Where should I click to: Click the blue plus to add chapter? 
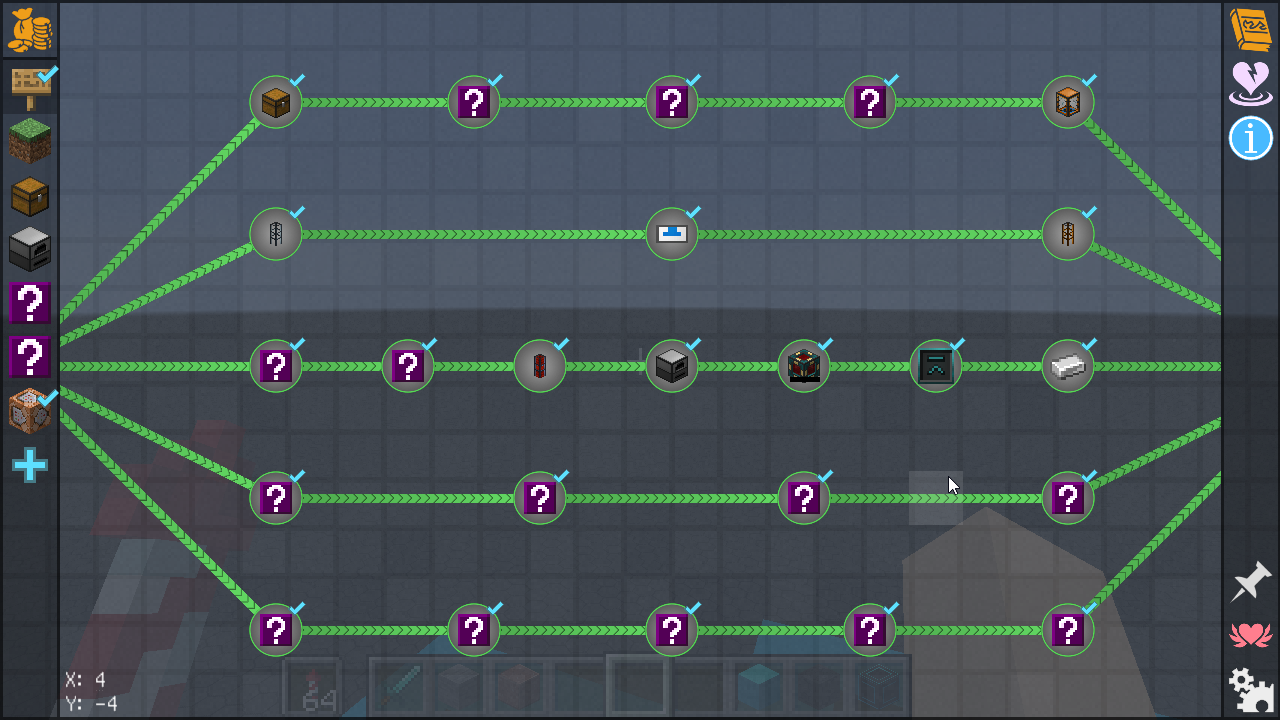(30, 465)
